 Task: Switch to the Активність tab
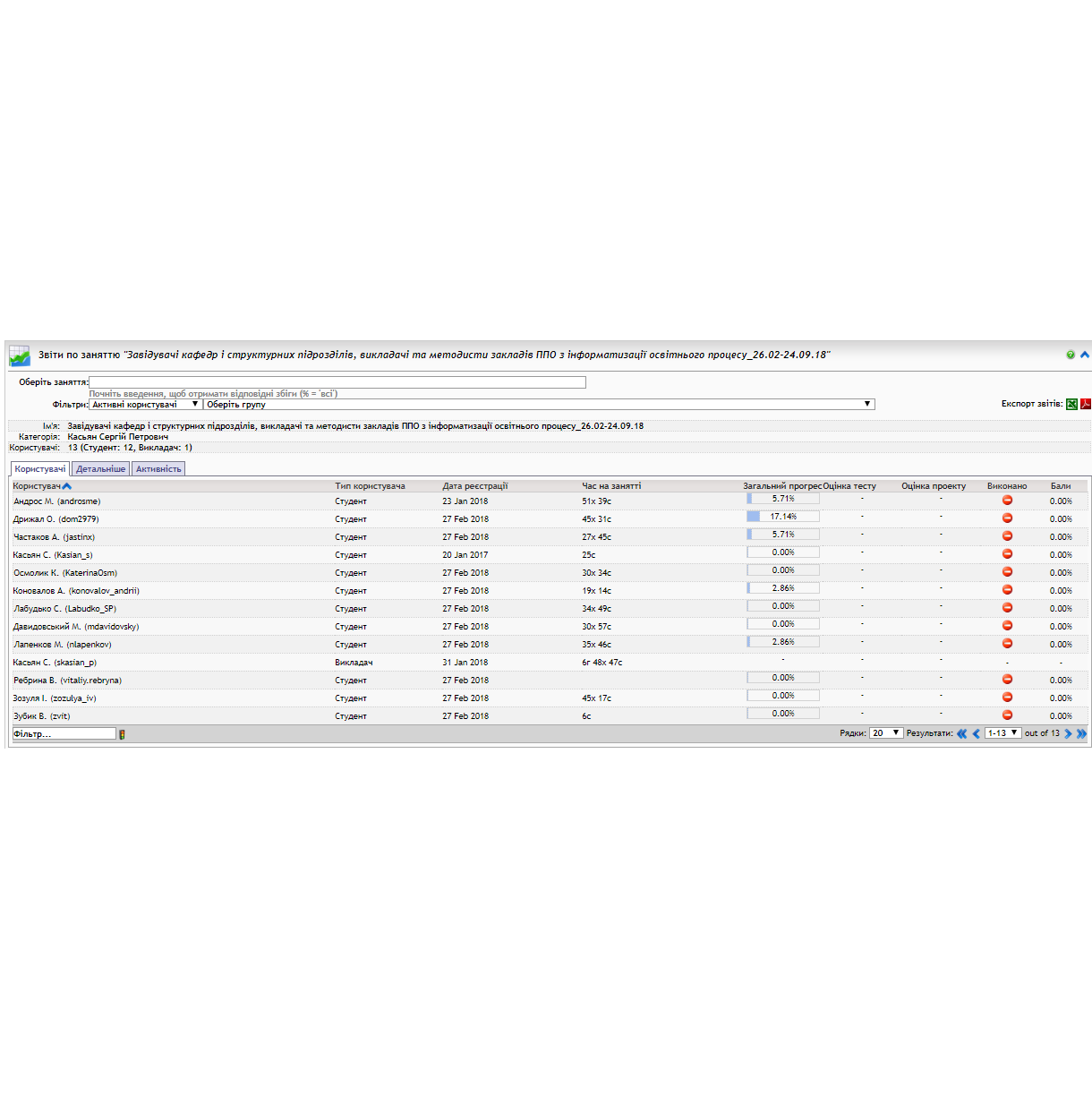pyautogui.click(x=158, y=469)
